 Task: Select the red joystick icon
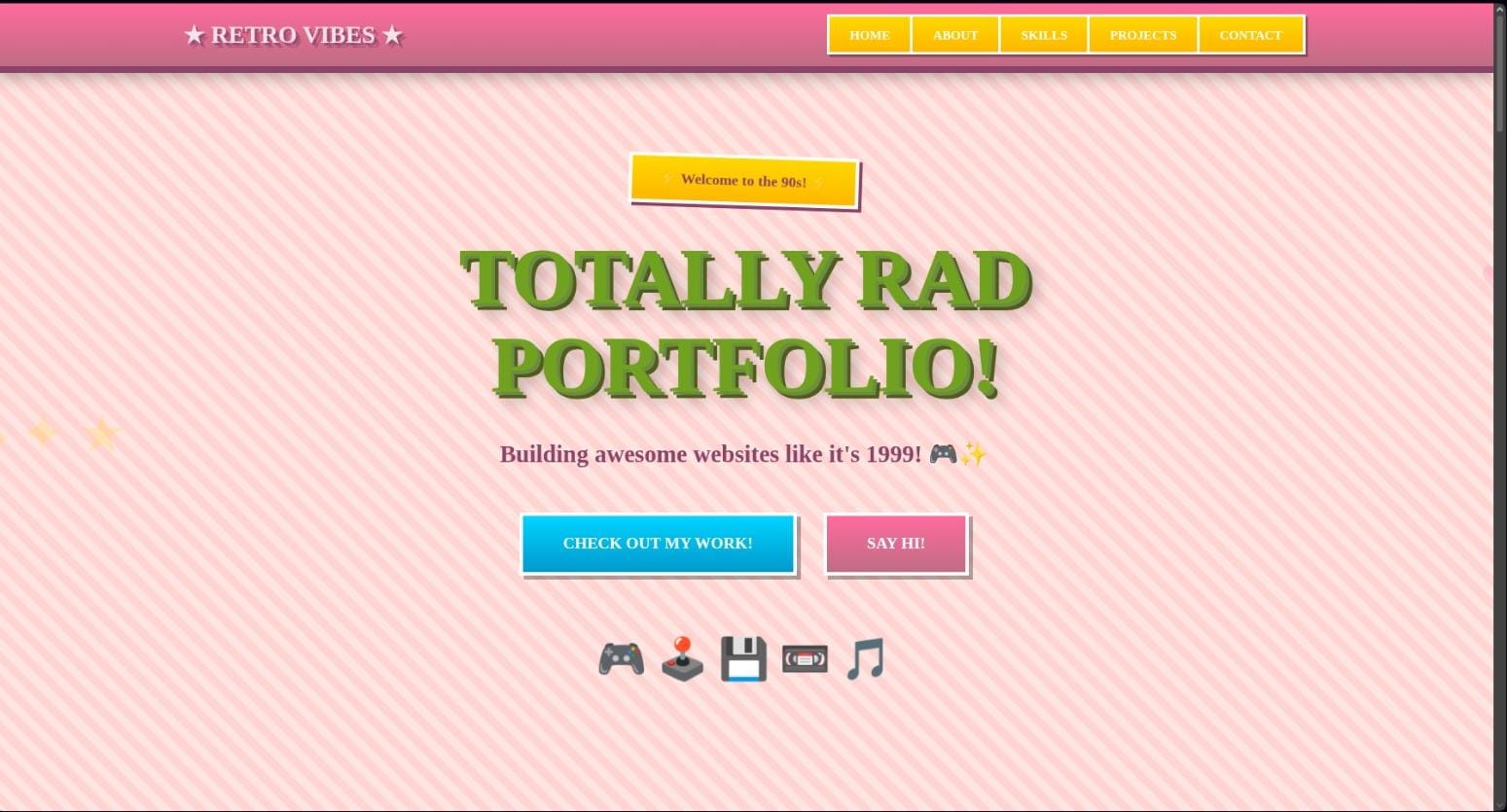pyautogui.click(x=682, y=658)
